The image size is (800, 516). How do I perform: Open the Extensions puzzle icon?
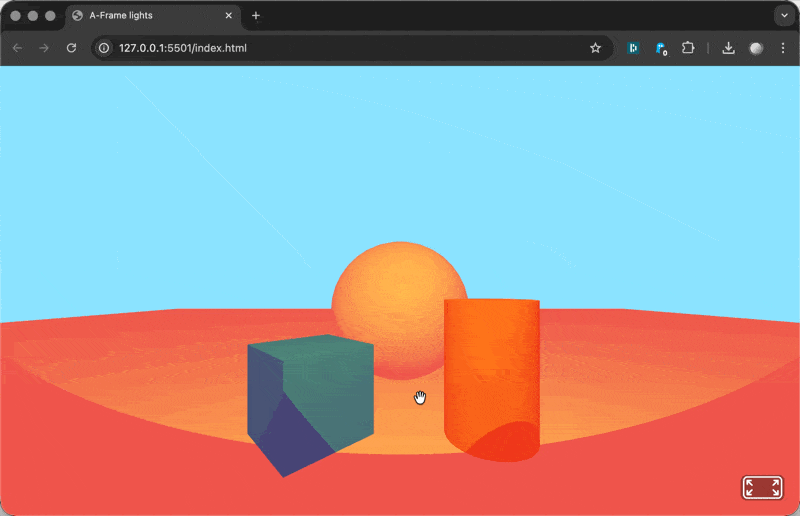click(x=688, y=48)
